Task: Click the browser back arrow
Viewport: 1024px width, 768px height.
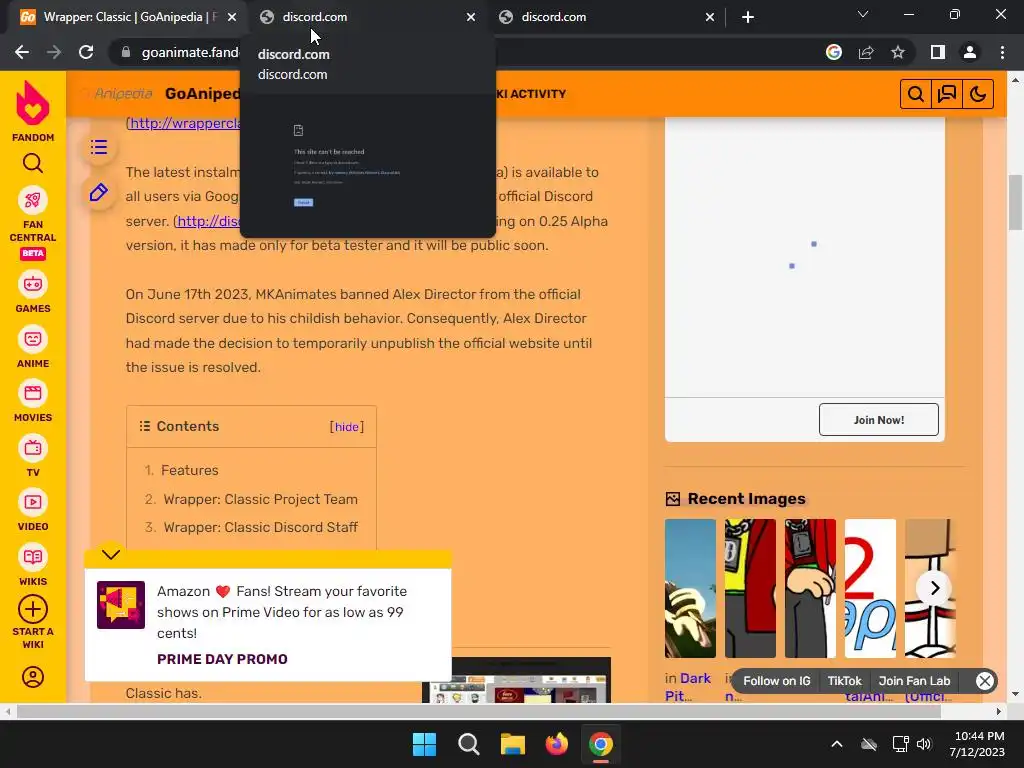Action: [22, 52]
